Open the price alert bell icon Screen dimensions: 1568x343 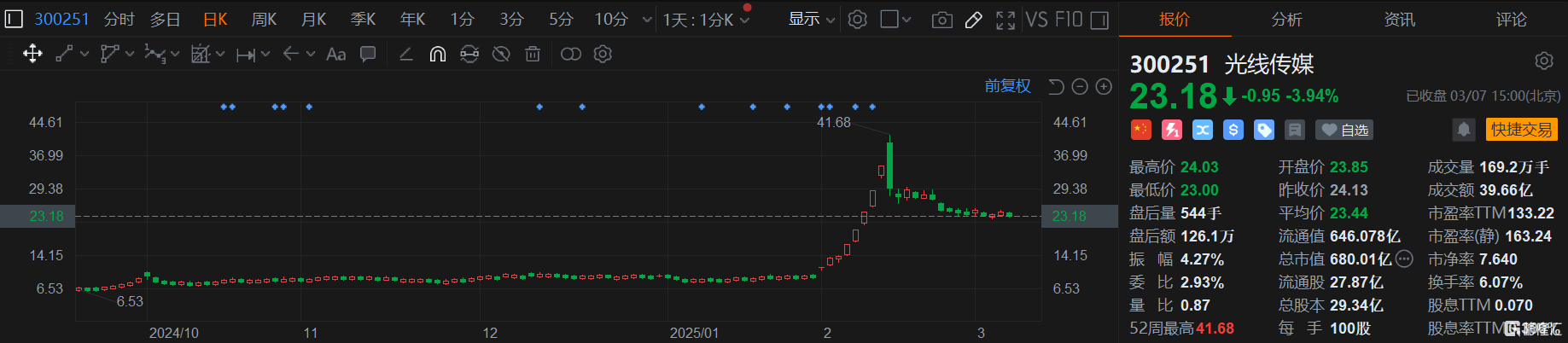tap(1464, 130)
